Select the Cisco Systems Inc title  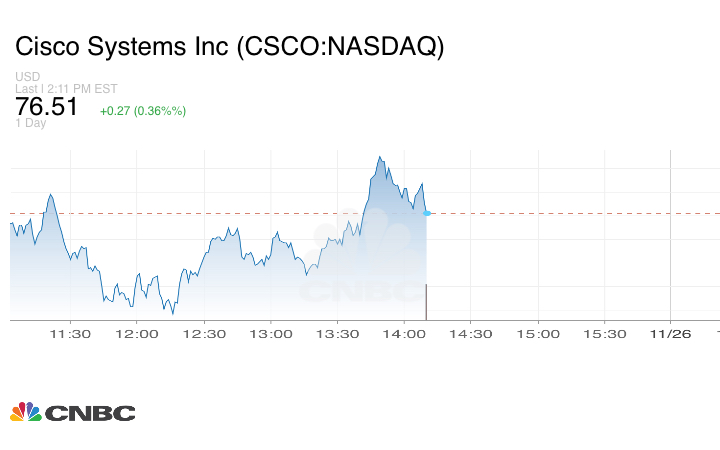click(229, 47)
